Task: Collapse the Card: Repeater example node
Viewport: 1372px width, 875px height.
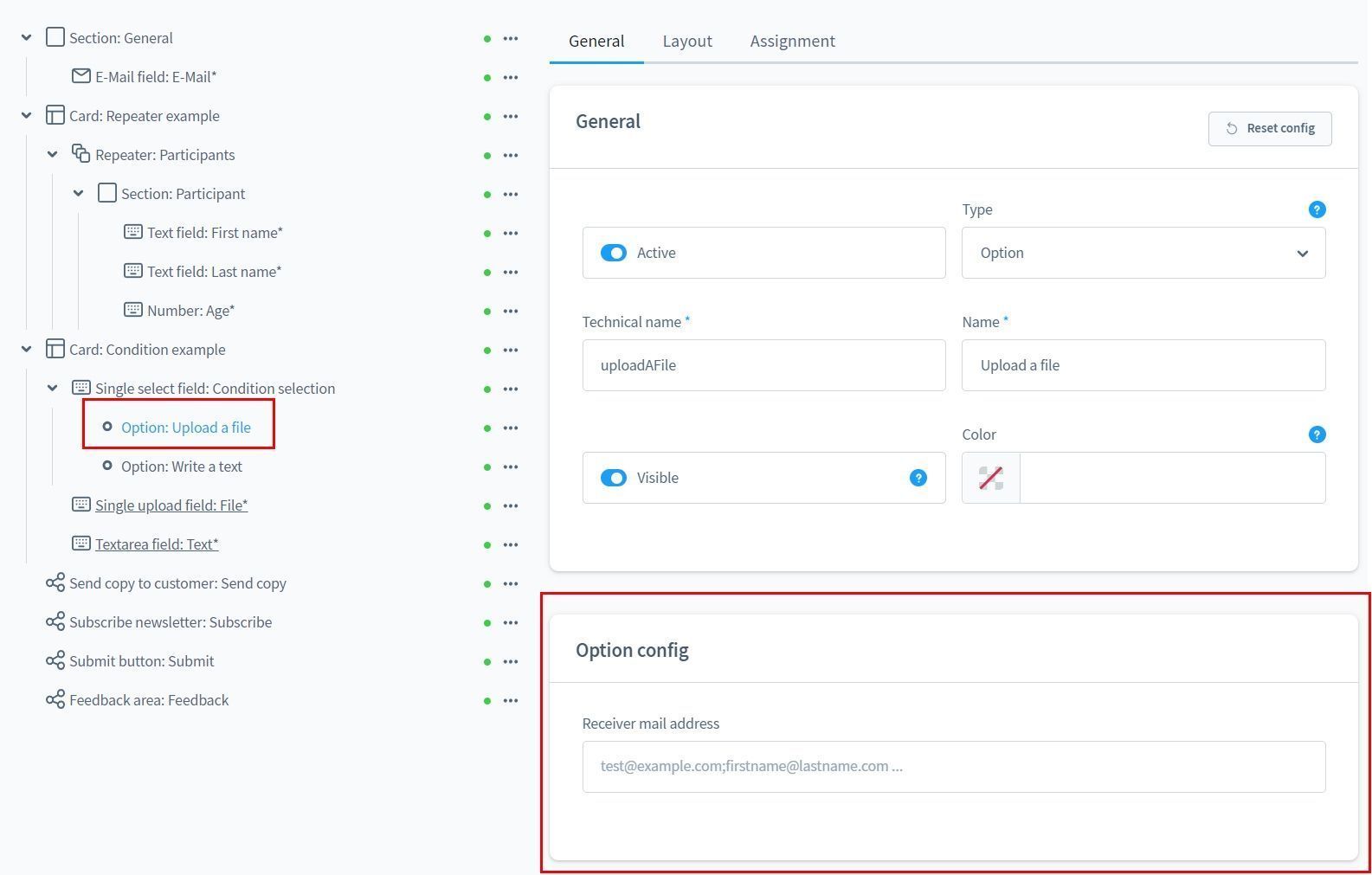Action: coord(27,116)
